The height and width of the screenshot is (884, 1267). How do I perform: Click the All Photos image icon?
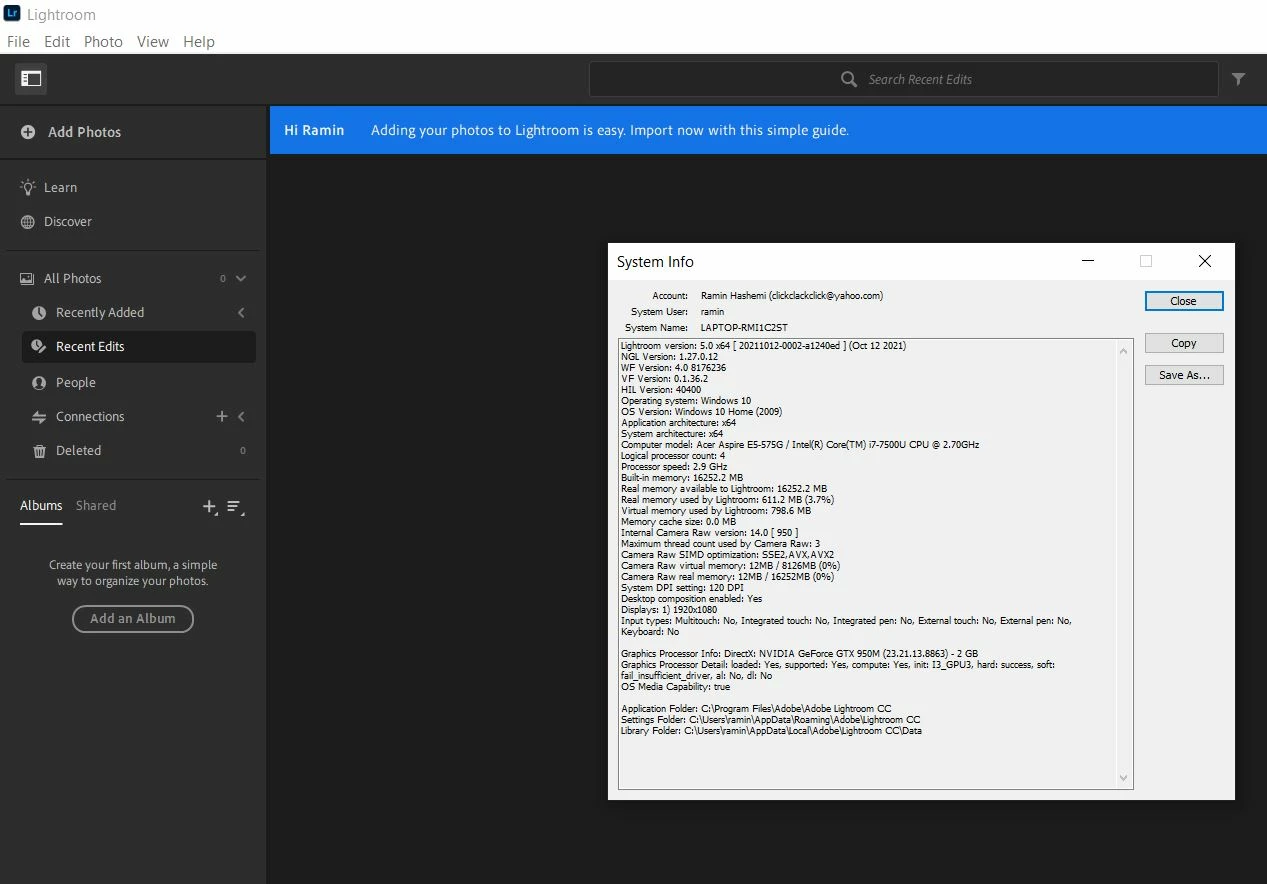[28, 279]
